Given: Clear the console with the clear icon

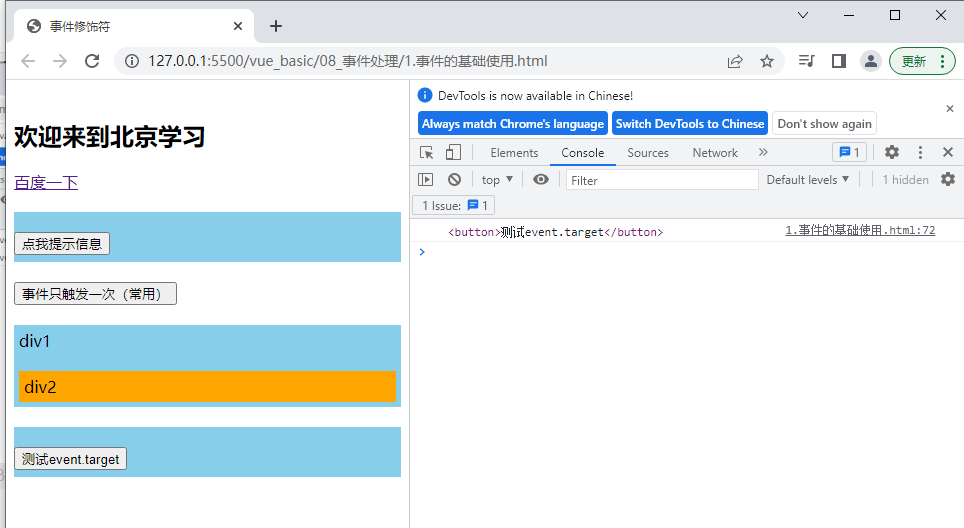Looking at the screenshot, I should click(x=454, y=180).
